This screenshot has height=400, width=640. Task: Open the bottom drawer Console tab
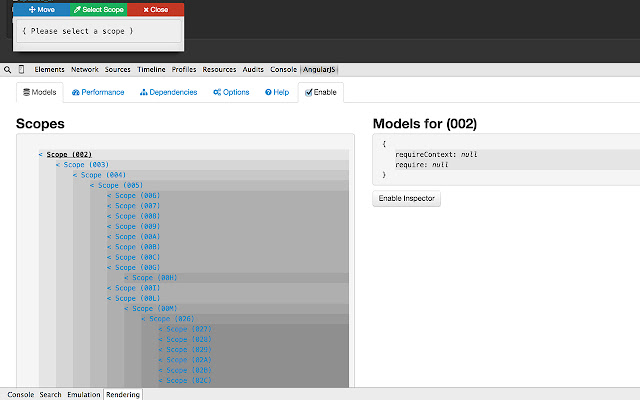pyautogui.click(x=21, y=394)
